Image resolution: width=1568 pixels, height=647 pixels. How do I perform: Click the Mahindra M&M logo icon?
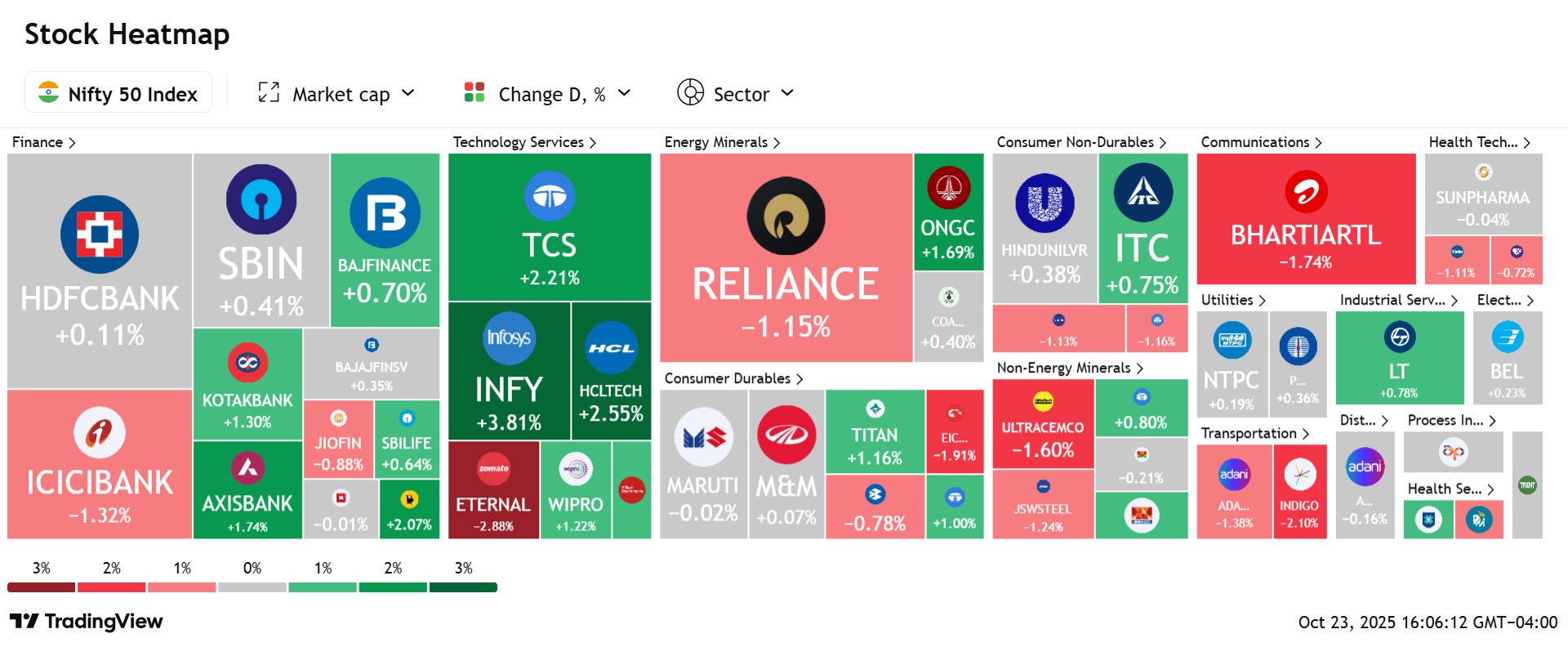click(x=786, y=435)
